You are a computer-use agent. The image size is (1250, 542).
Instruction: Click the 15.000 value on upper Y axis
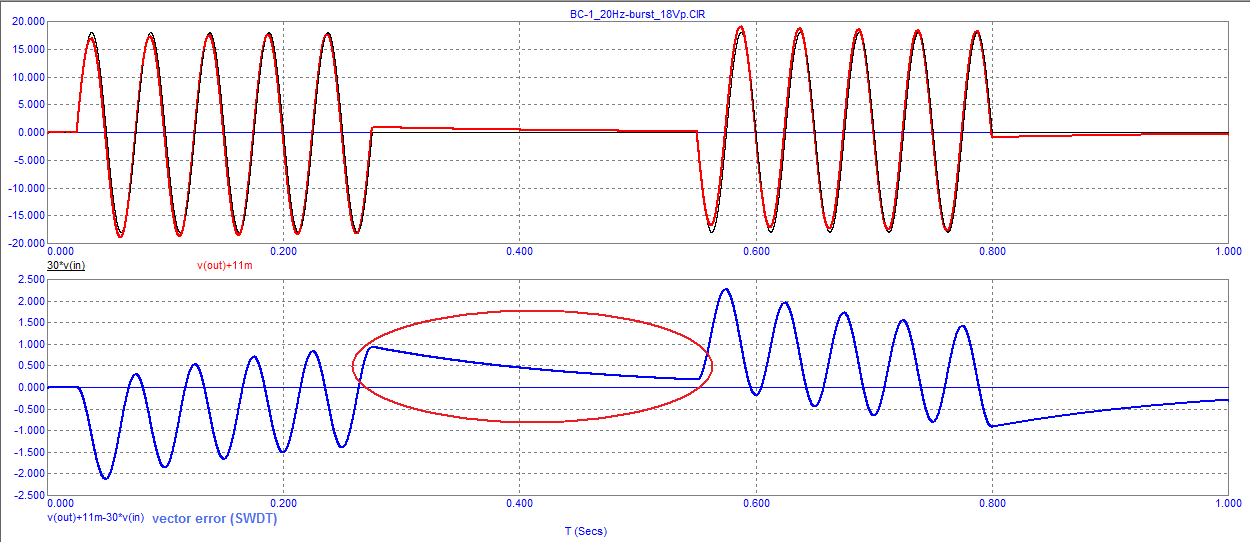click(29, 49)
